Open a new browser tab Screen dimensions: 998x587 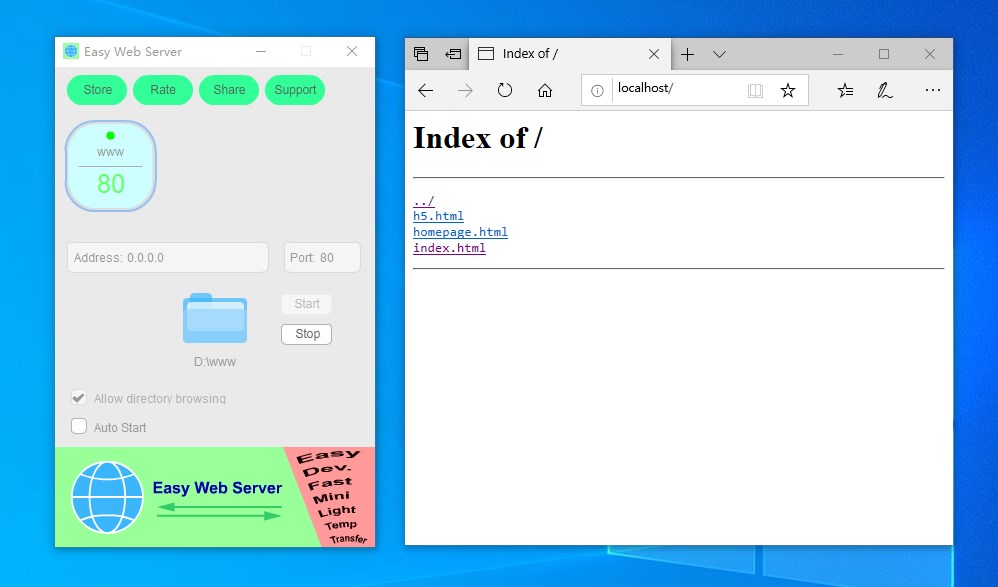pos(687,54)
